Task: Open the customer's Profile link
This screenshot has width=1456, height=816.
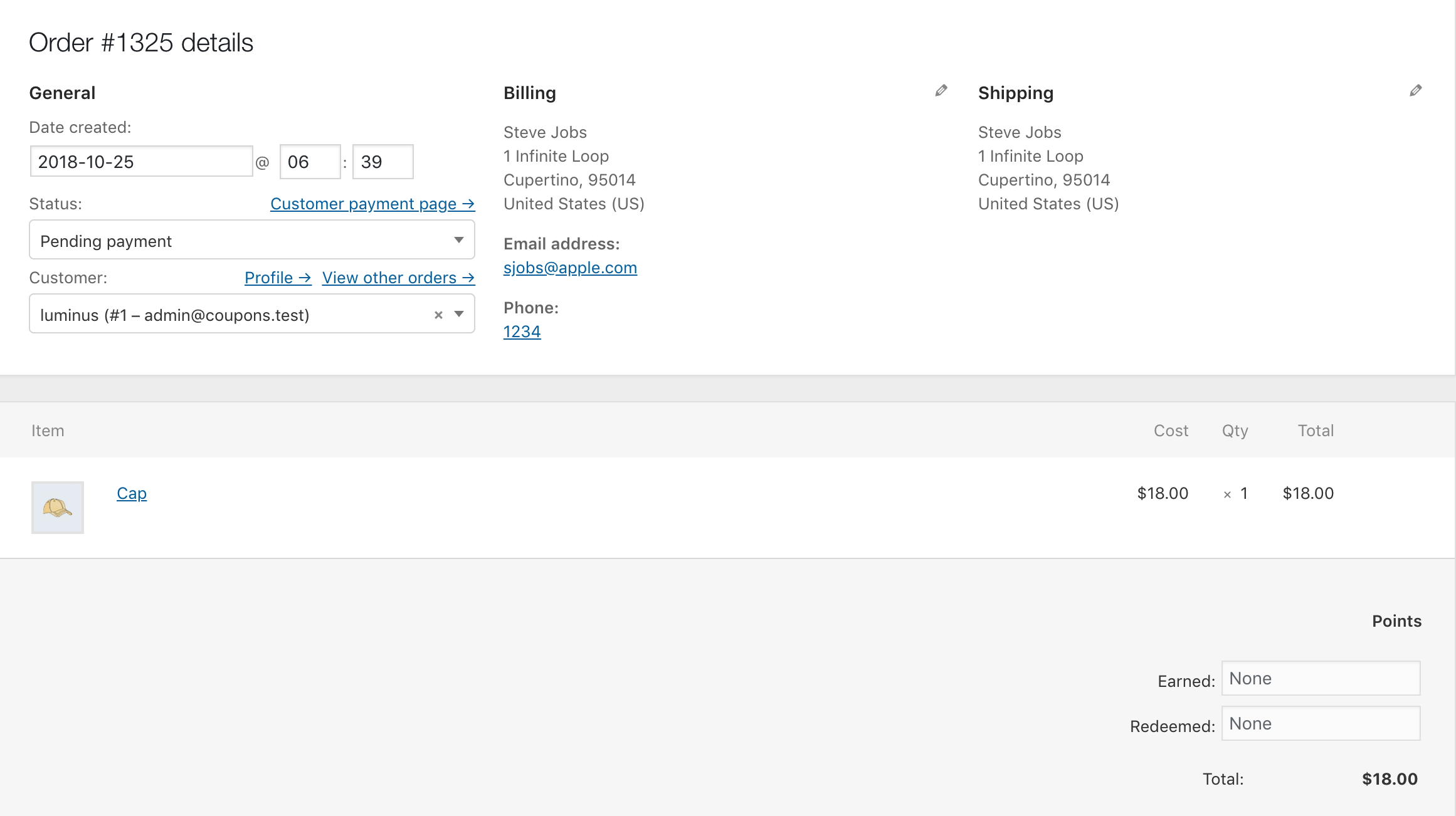Action: [x=277, y=278]
